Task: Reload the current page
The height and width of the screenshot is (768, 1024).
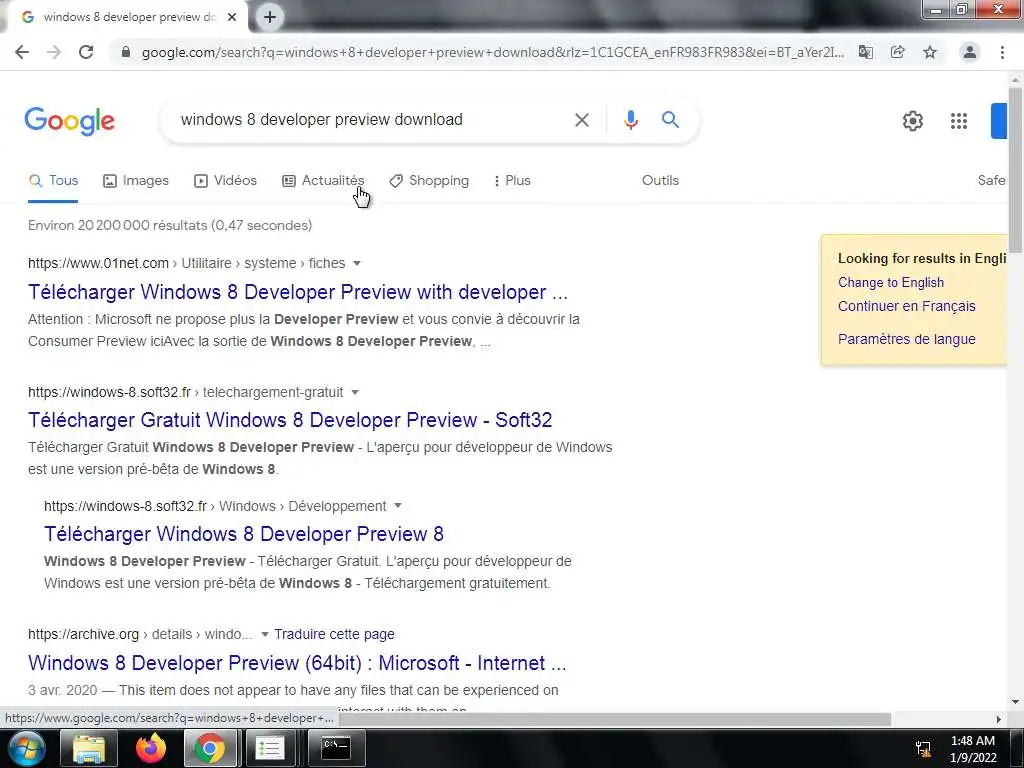Action: click(86, 52)
